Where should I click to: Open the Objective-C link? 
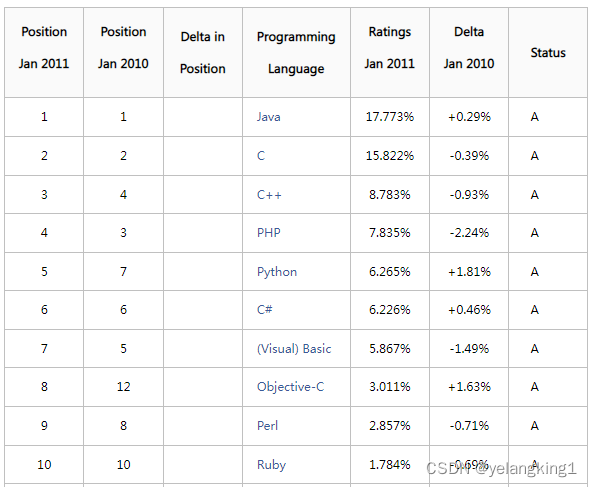point(290,387)
